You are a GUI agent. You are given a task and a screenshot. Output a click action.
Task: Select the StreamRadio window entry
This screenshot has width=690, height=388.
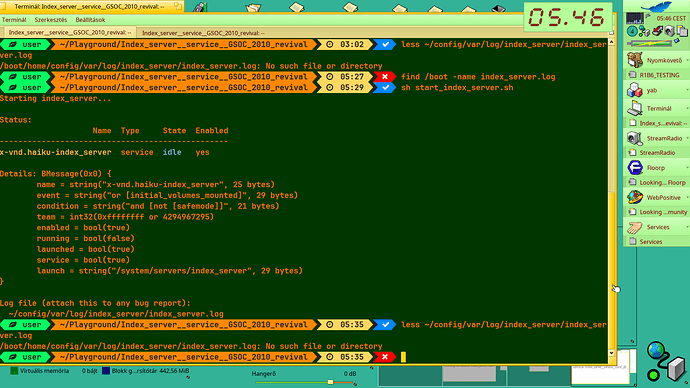tap(657, 153)
